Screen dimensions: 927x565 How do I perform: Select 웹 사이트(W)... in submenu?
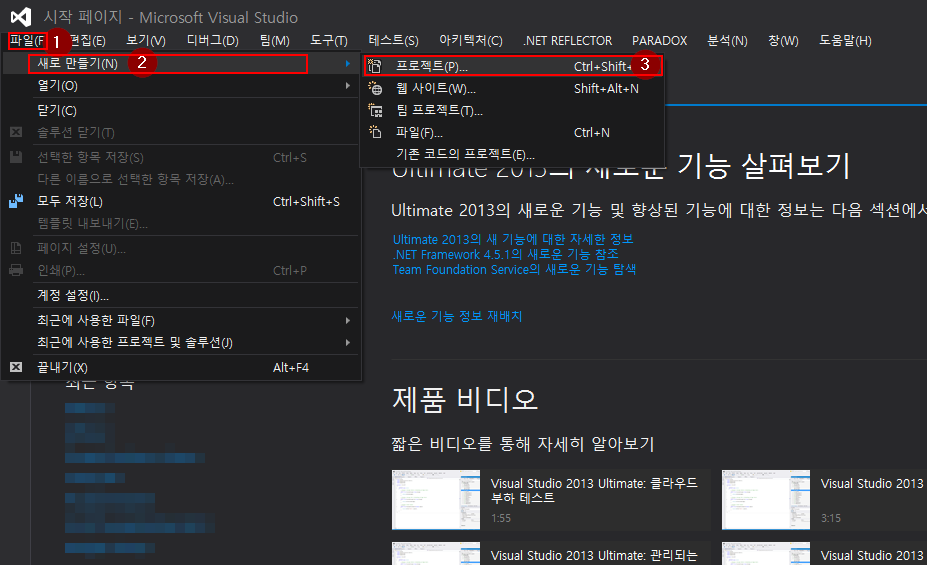513,89
